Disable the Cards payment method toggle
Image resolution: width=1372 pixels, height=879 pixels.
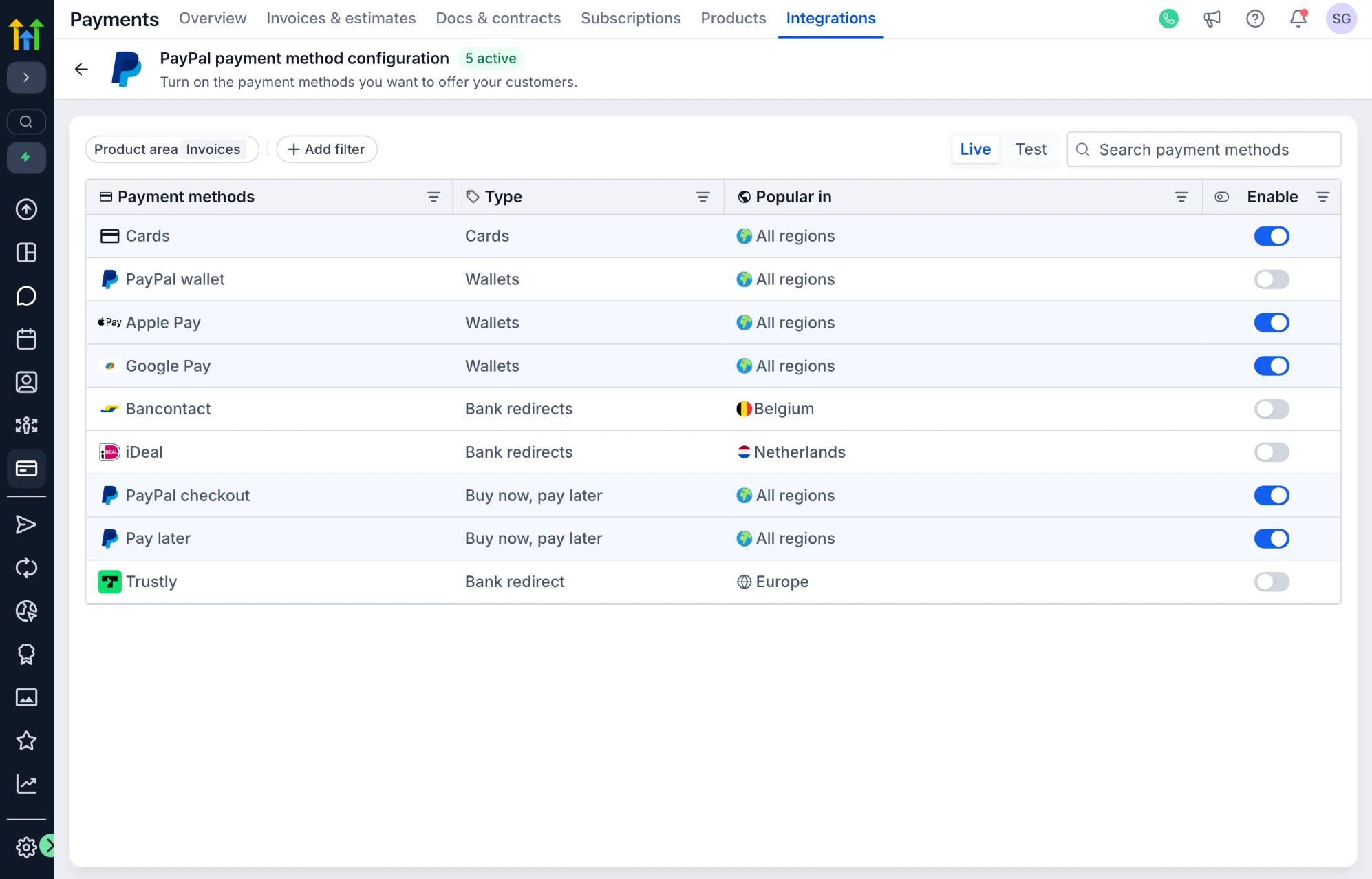(1272, 236)
